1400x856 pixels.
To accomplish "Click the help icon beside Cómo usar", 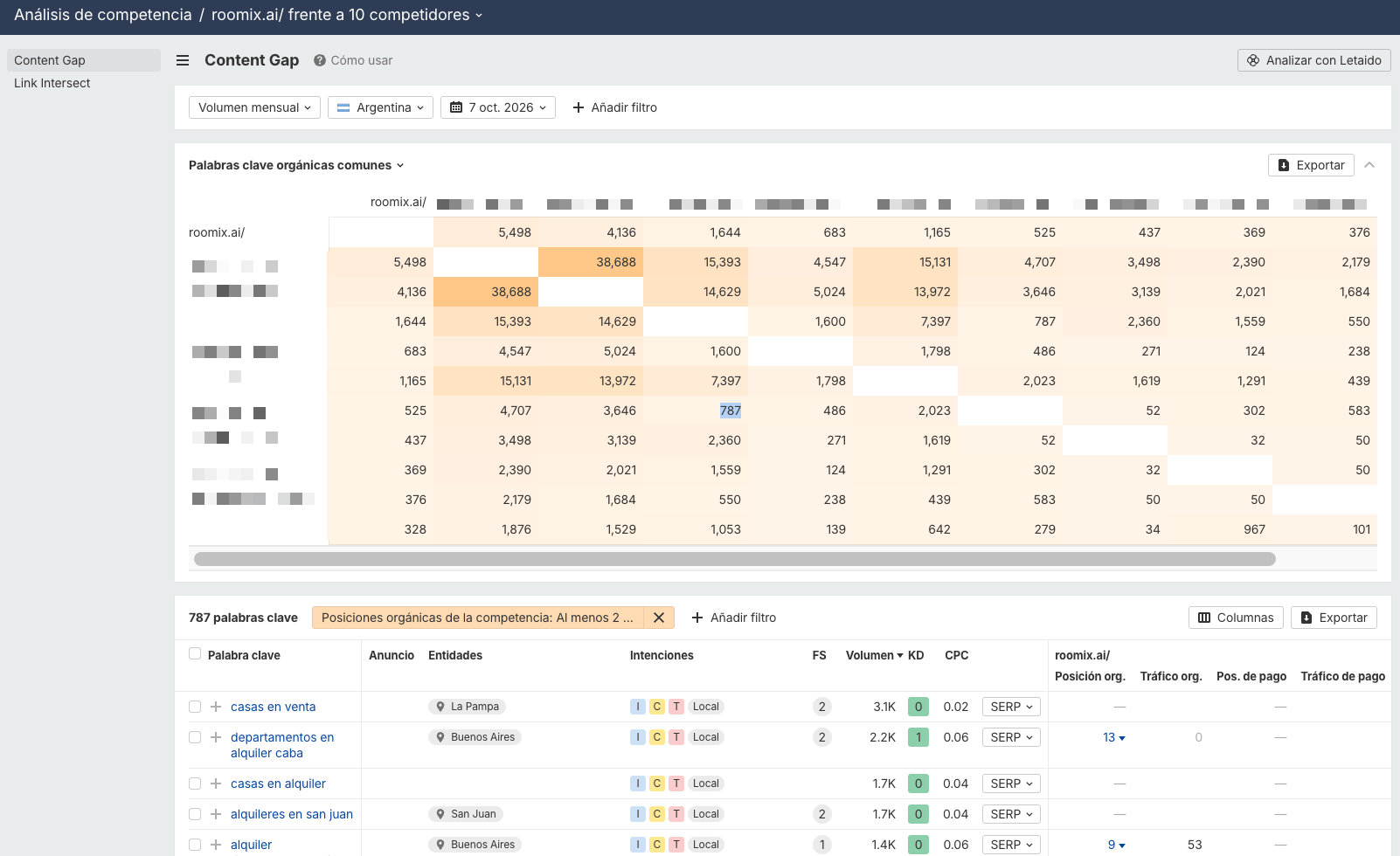I will click(x=320, y=60).
